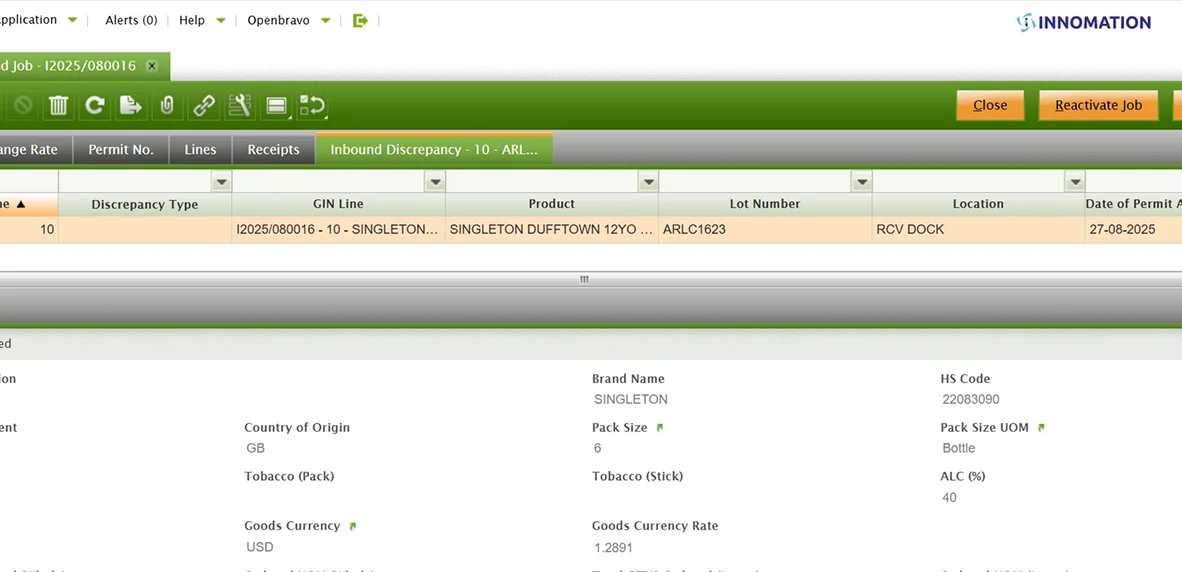This screenshot has height=572, width=1182.
Task: Open GIN Line column filter dropdown
Action: [x=434, y=182]
